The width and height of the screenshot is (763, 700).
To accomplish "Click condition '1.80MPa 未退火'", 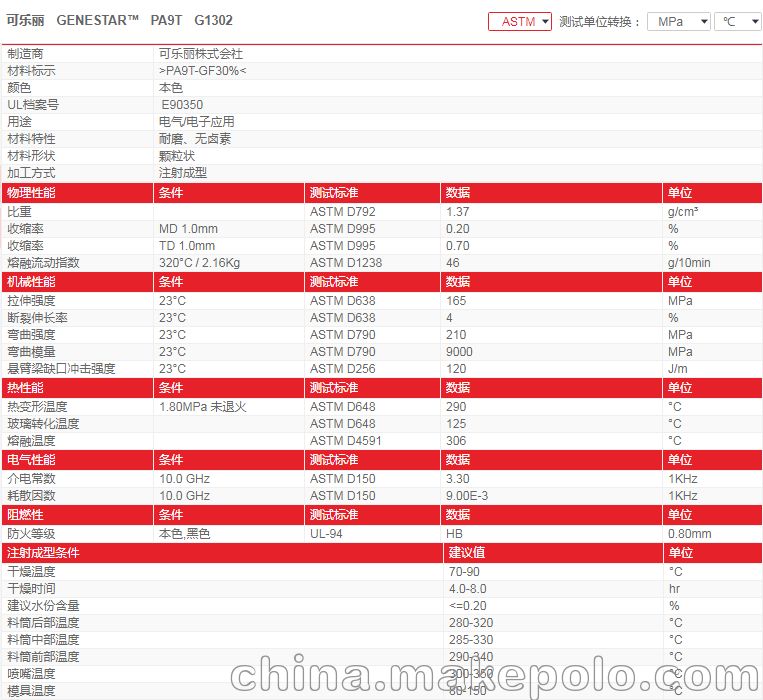I will click(202, 407).
